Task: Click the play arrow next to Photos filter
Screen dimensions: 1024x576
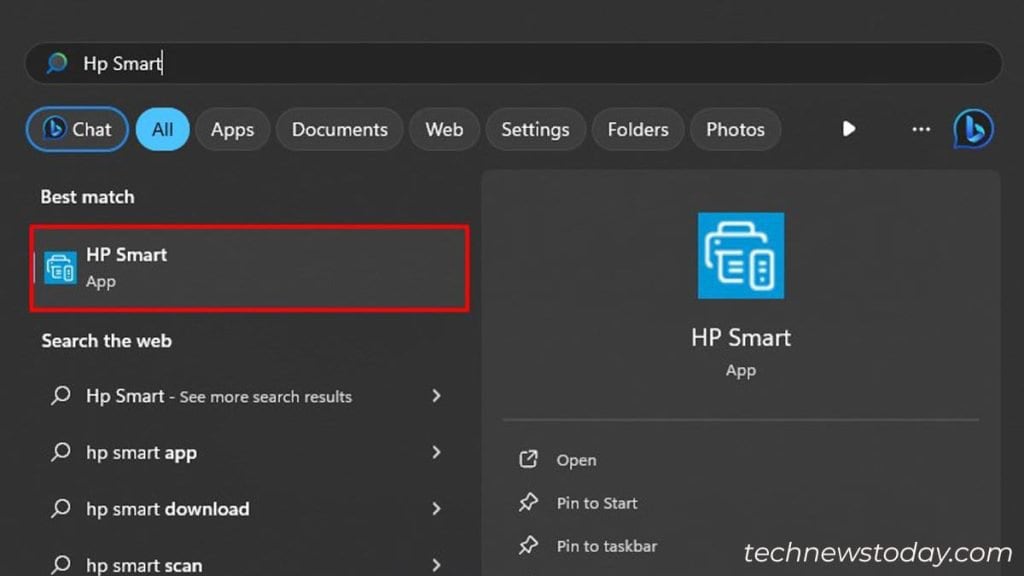Action: point(848,129)
